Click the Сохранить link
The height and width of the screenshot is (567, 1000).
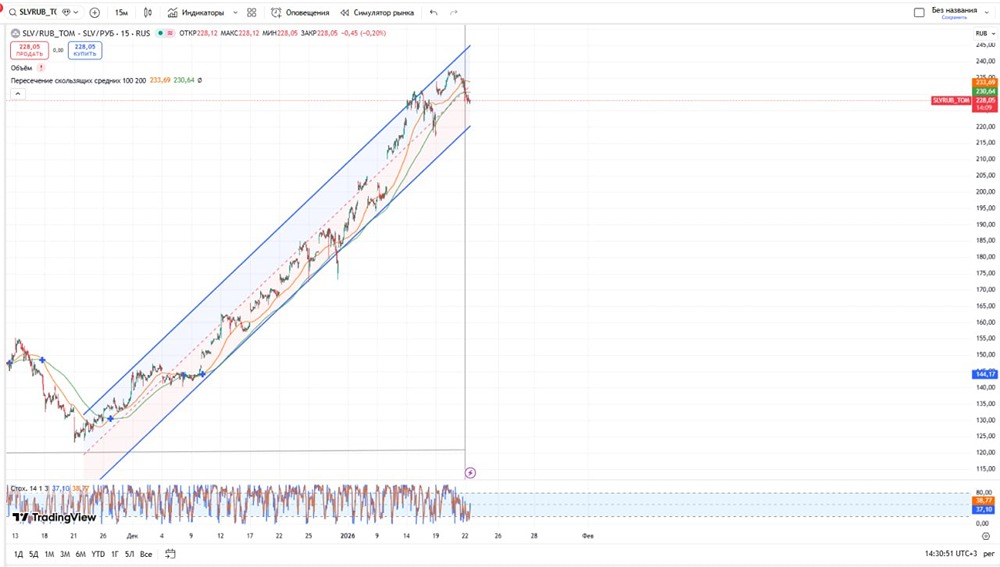point(954,17)
